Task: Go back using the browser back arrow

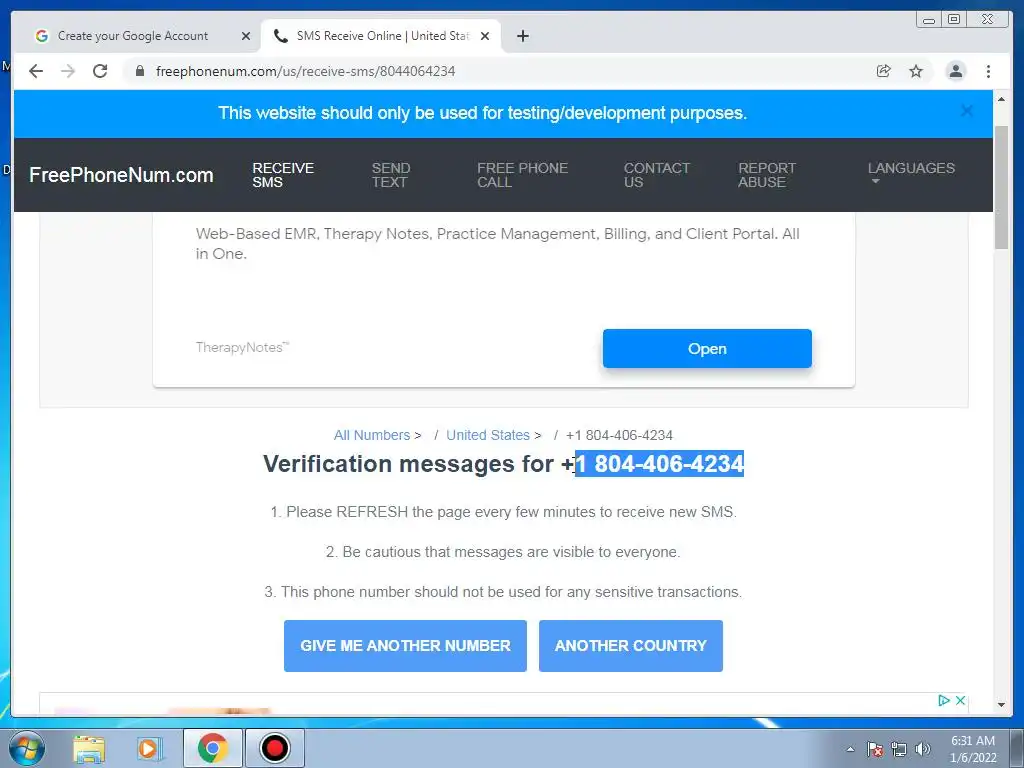Action: [36, 71]
